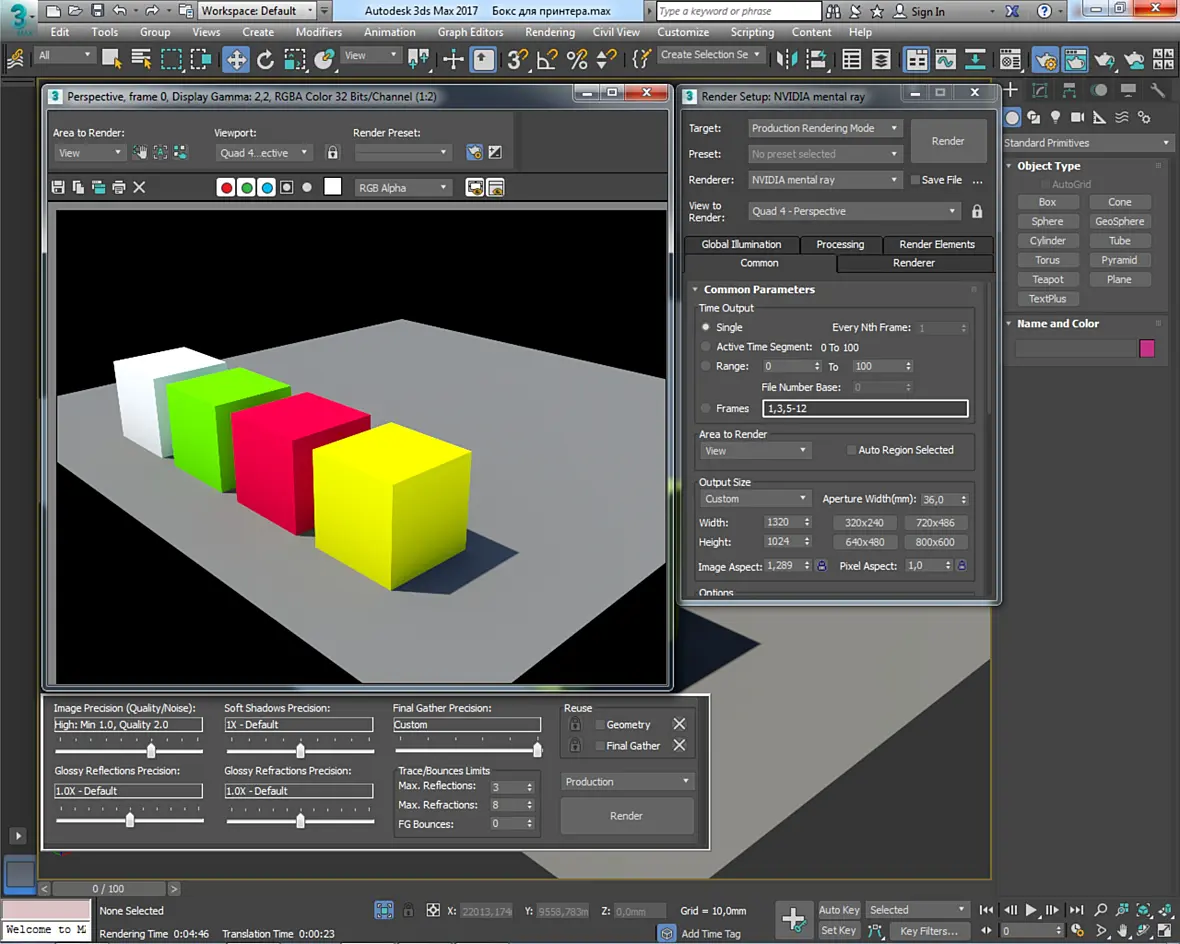
Task: Click the 640x480 preset button
Action: pyautogui.click(x=864, y=542)
